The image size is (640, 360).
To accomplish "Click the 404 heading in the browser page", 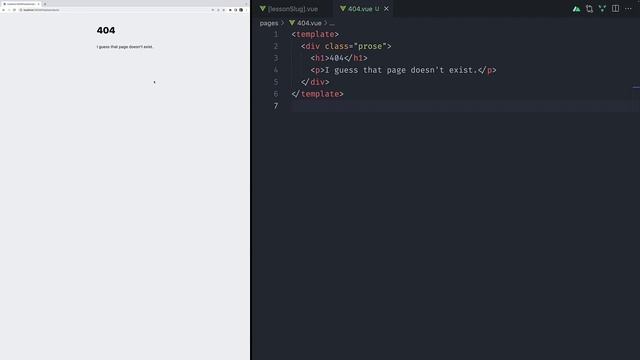I will tap(106, 30).
